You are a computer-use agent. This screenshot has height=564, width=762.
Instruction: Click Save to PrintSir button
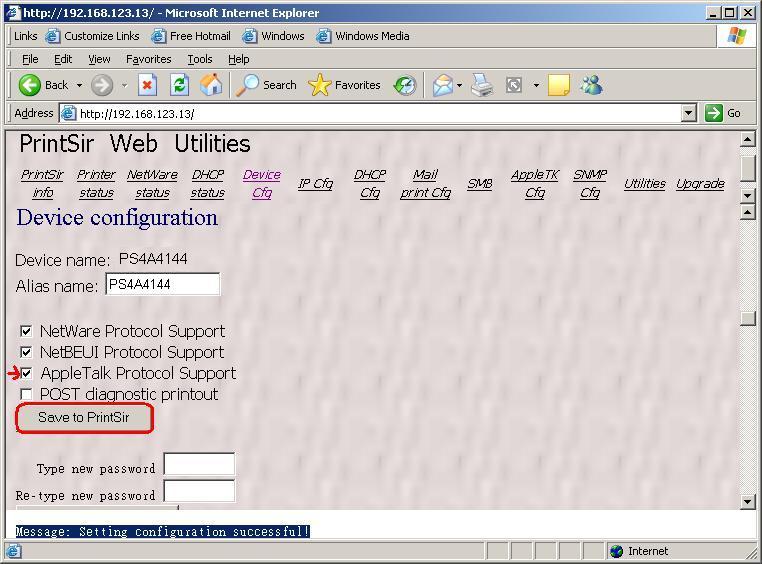pyautogui.click(x=84, y=417)
